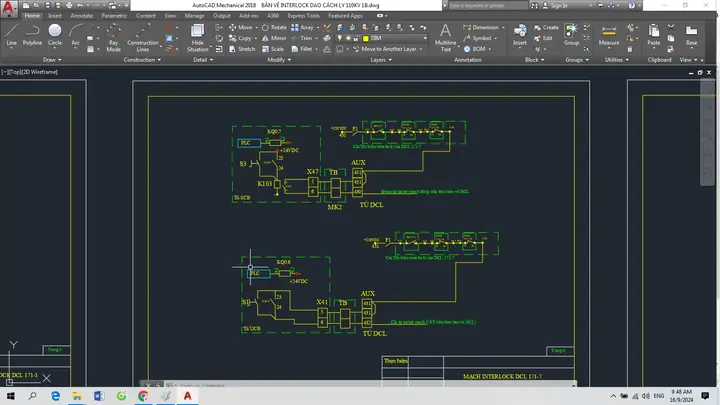Open Chrome from the taskbar
The height and width of the screenshot is (405, 720).
coord(143,396)
